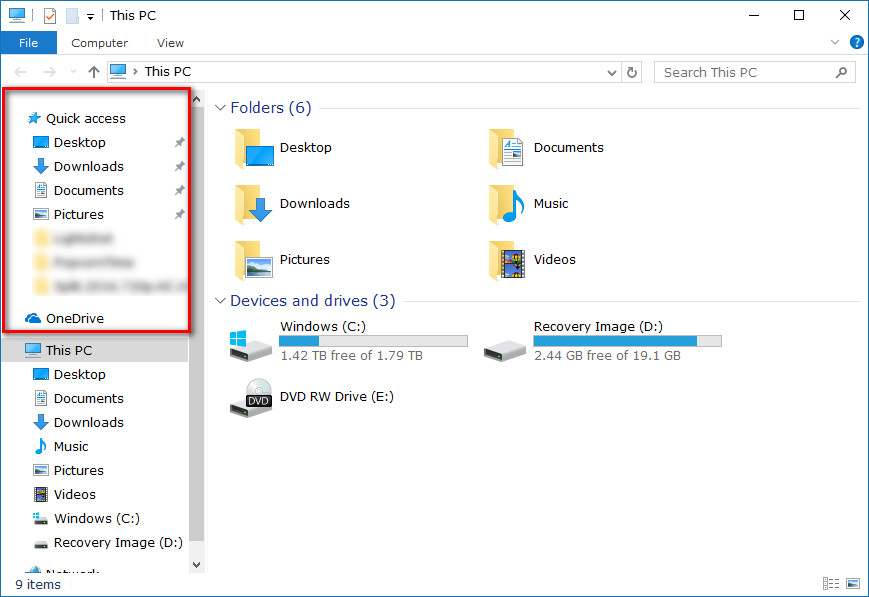Click the Help question mark button
Screen dimensions: 869x597
(857, 42)
